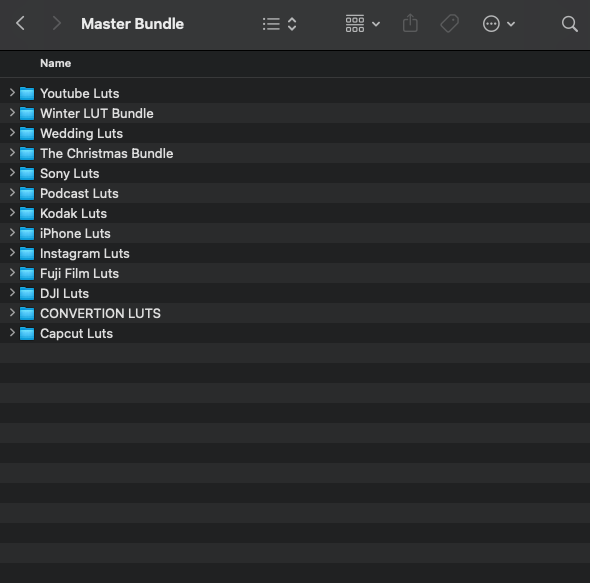This screenshot has width=590, height=583.
Task: Expand the Sony Luts folder
Action: point(12,172)
